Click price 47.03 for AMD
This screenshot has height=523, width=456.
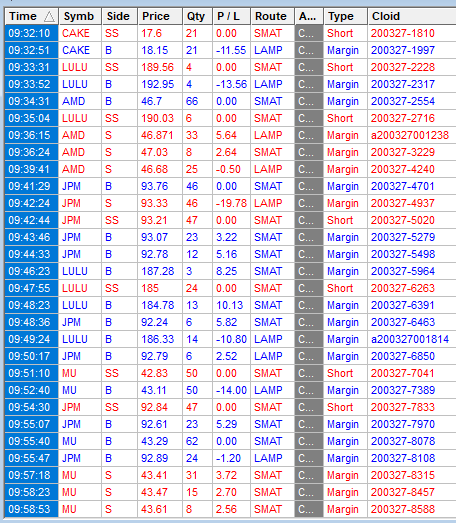154,152
